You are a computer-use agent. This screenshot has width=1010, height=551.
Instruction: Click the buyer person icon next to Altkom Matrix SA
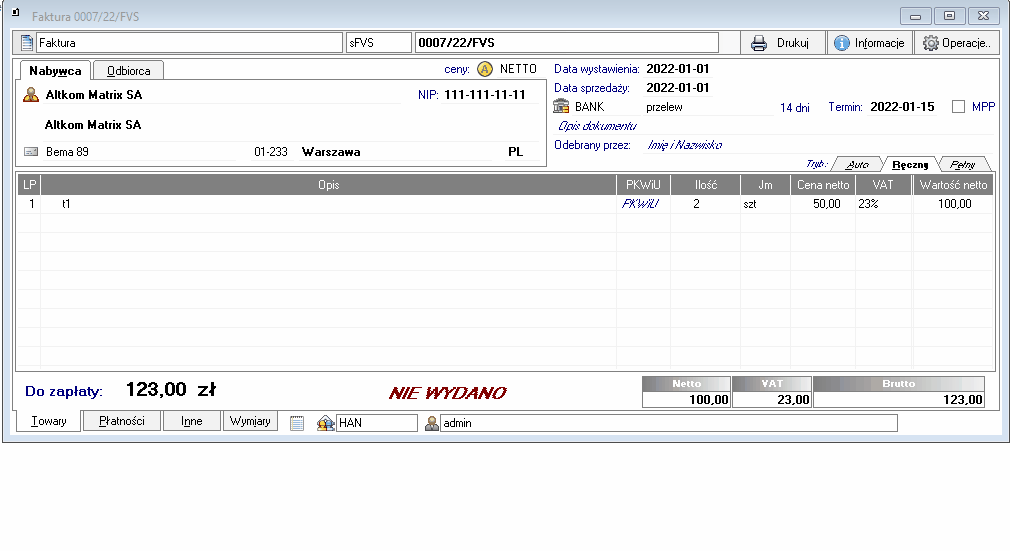coord(31,95)
